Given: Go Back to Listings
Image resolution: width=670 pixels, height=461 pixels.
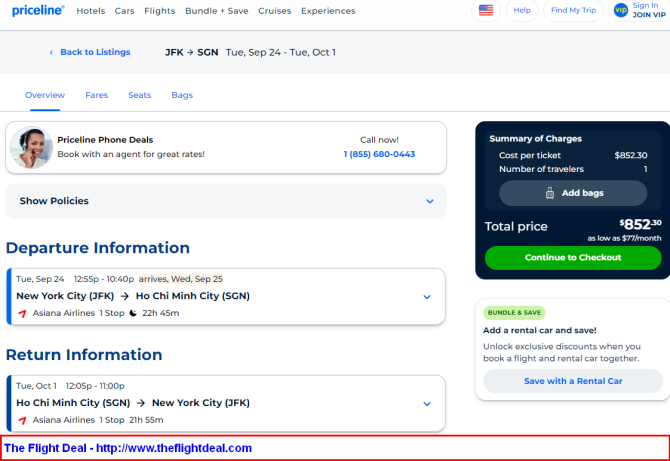Looking at the screenshot, I should tap(95, 52).
